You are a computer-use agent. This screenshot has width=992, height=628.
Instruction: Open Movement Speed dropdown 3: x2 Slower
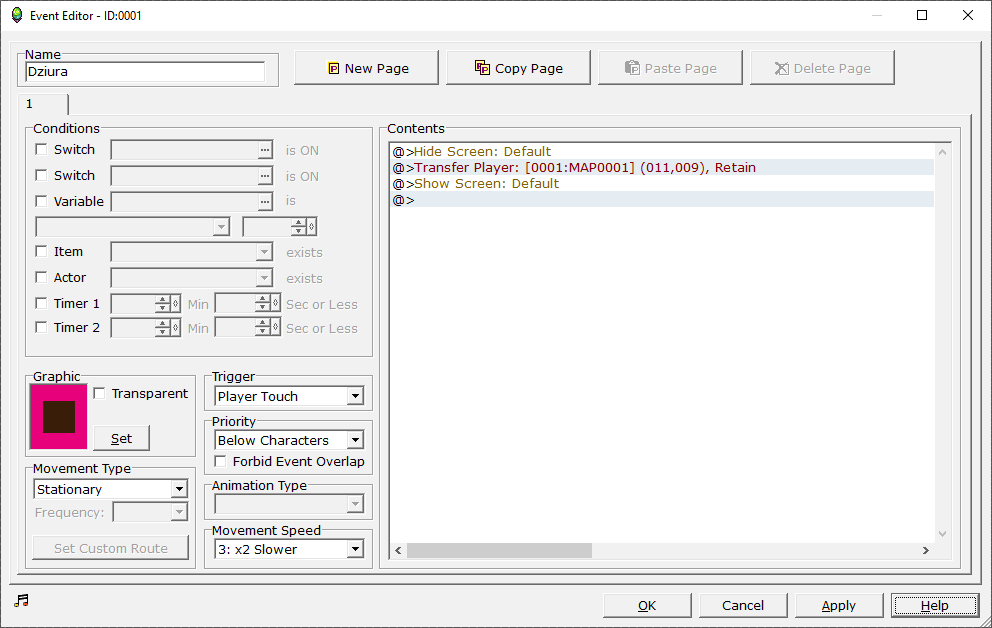click(x=289, y=550)
